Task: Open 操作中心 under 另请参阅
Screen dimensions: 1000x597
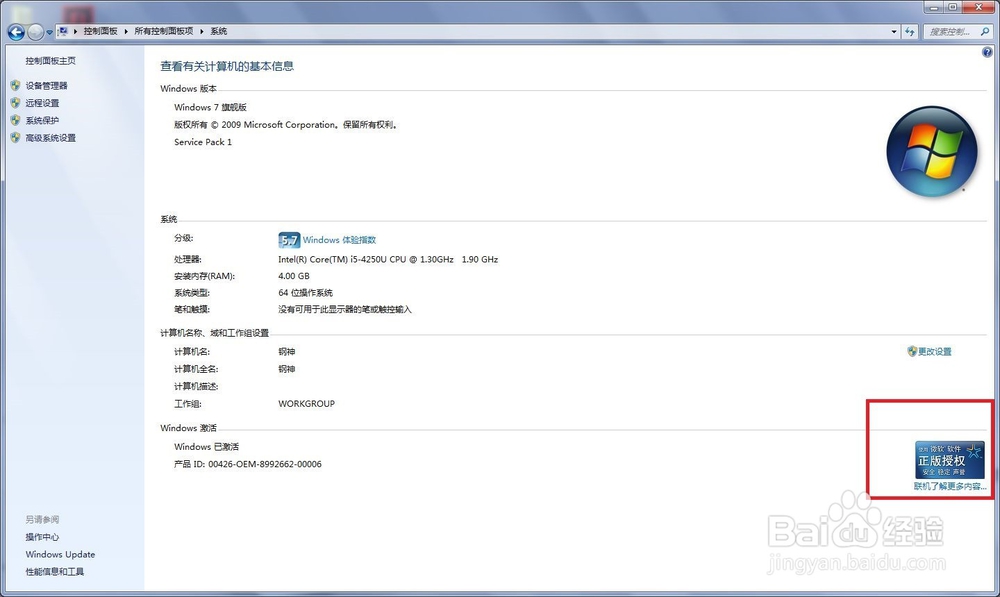Action: click(42, 537)
